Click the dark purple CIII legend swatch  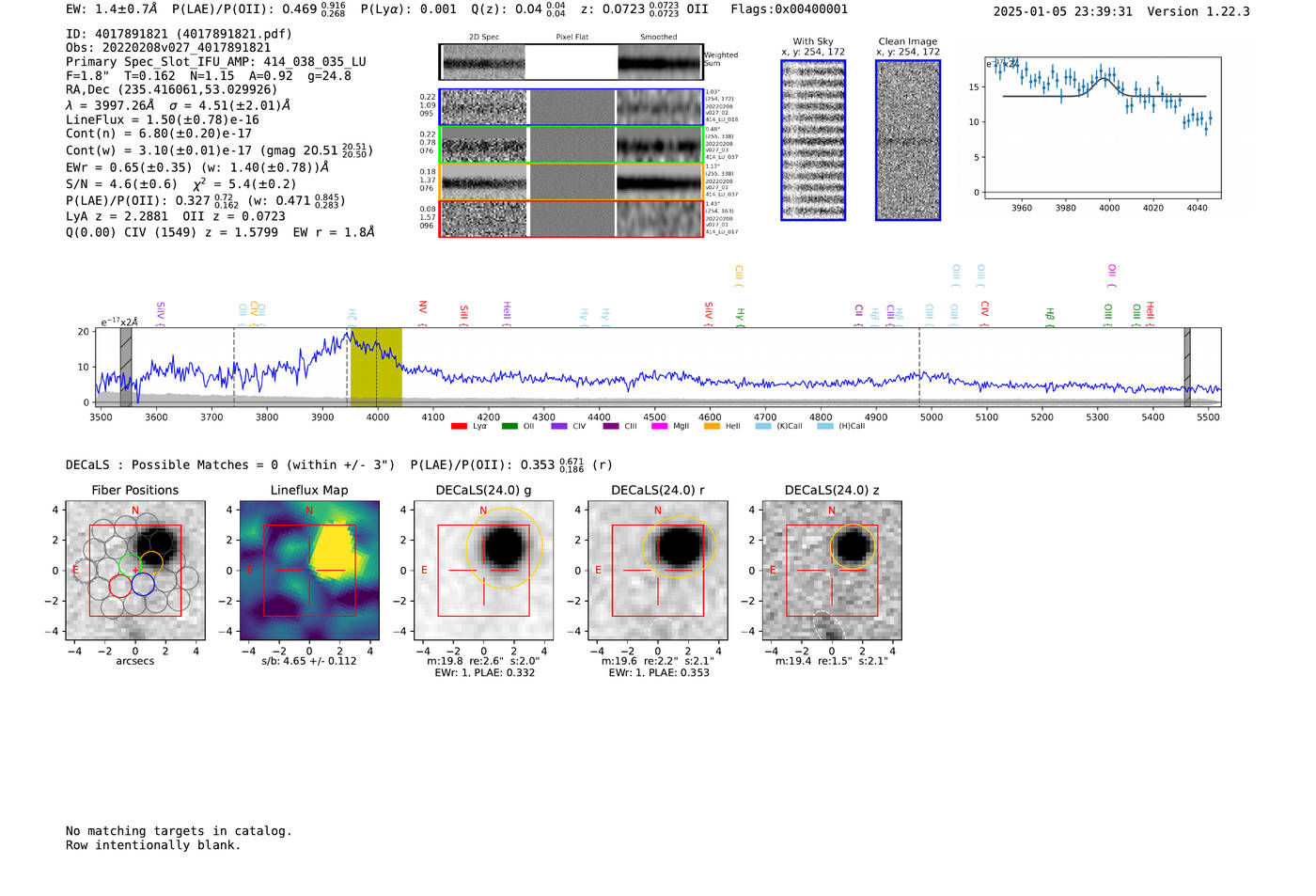pos(611,427)
